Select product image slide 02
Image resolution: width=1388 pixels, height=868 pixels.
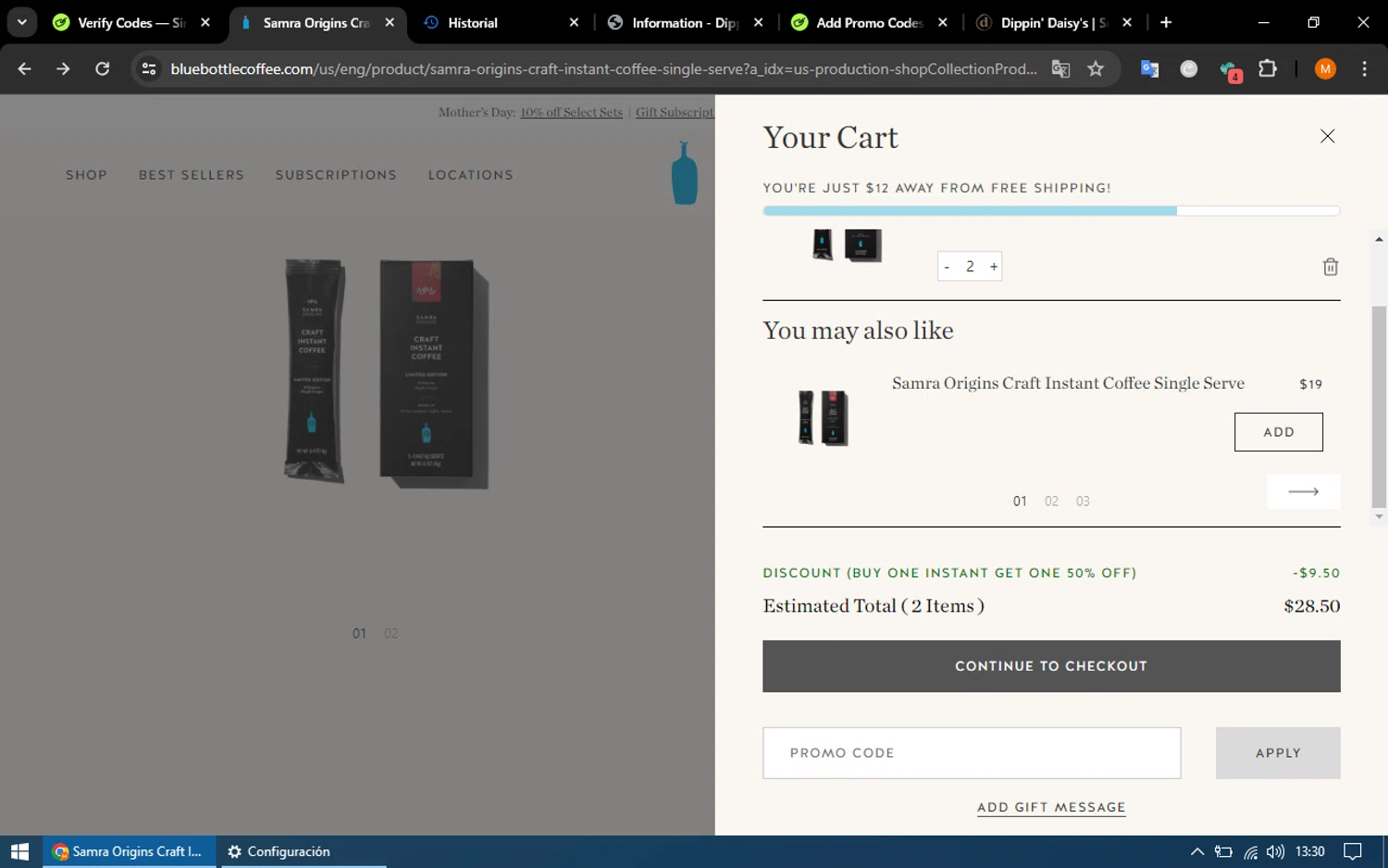pyautogui.click(x=390, y=634)
